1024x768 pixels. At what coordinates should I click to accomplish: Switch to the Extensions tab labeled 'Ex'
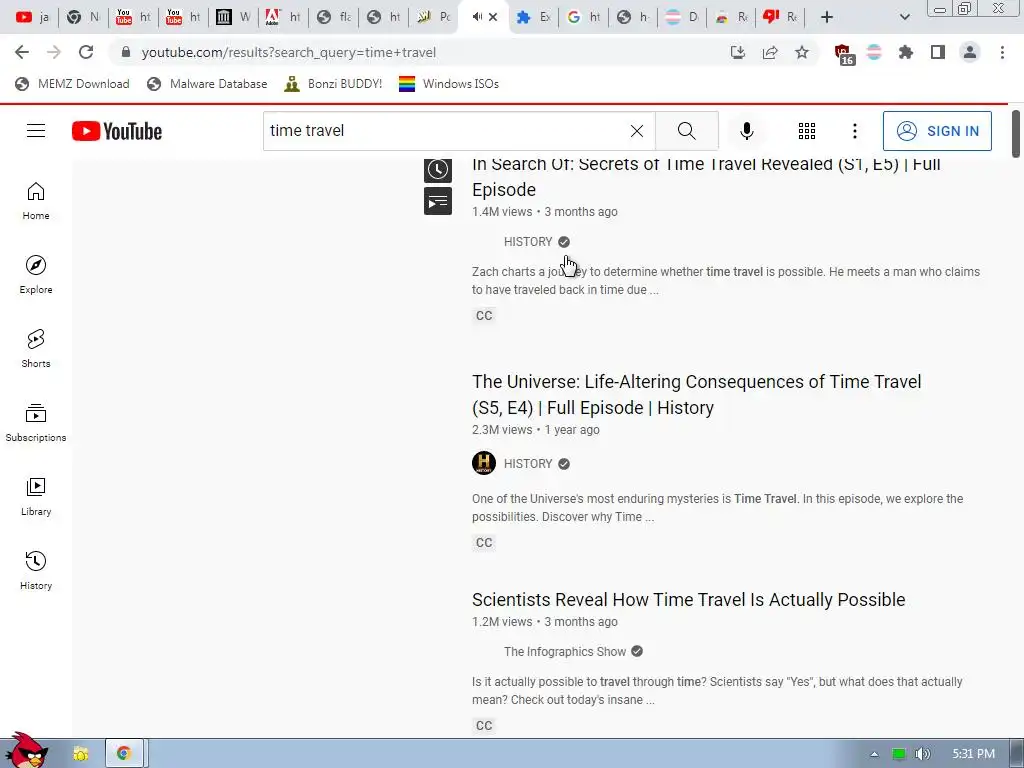pos(533,17)
